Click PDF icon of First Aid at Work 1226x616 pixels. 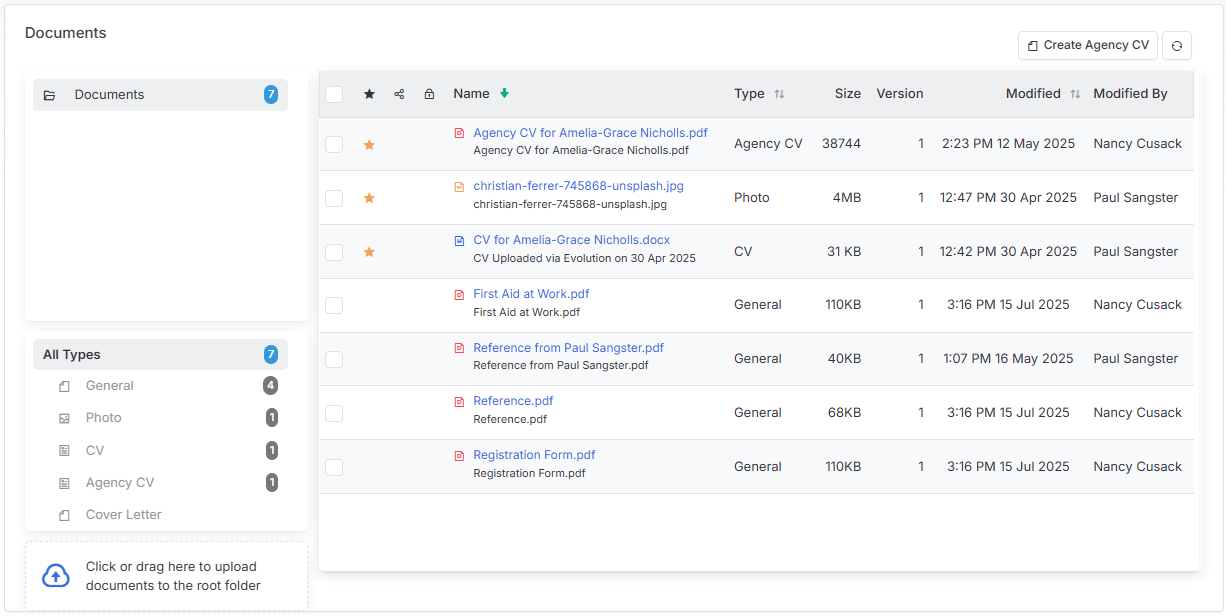pos(459,295)
